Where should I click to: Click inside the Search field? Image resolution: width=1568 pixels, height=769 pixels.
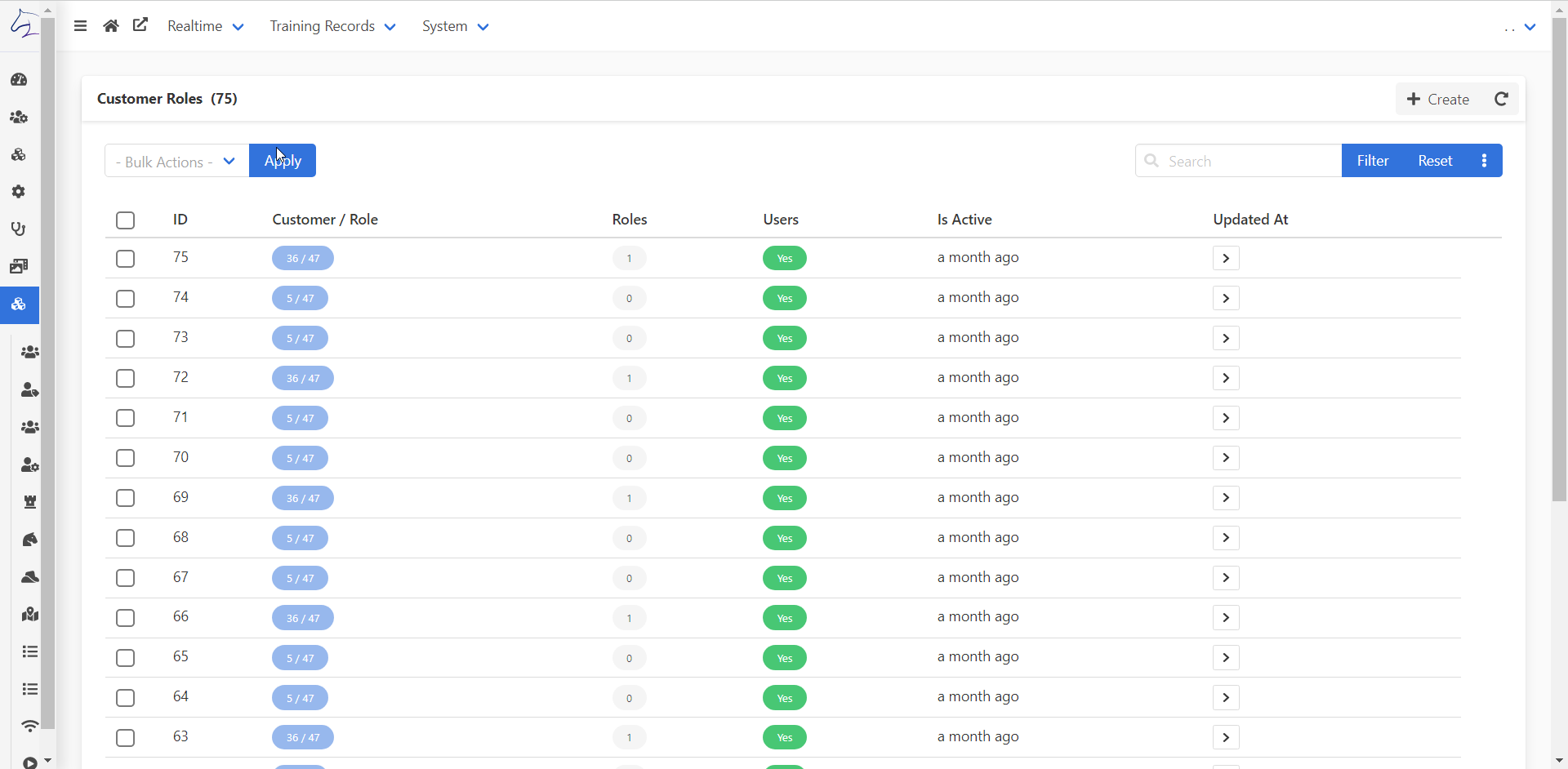1241,160
